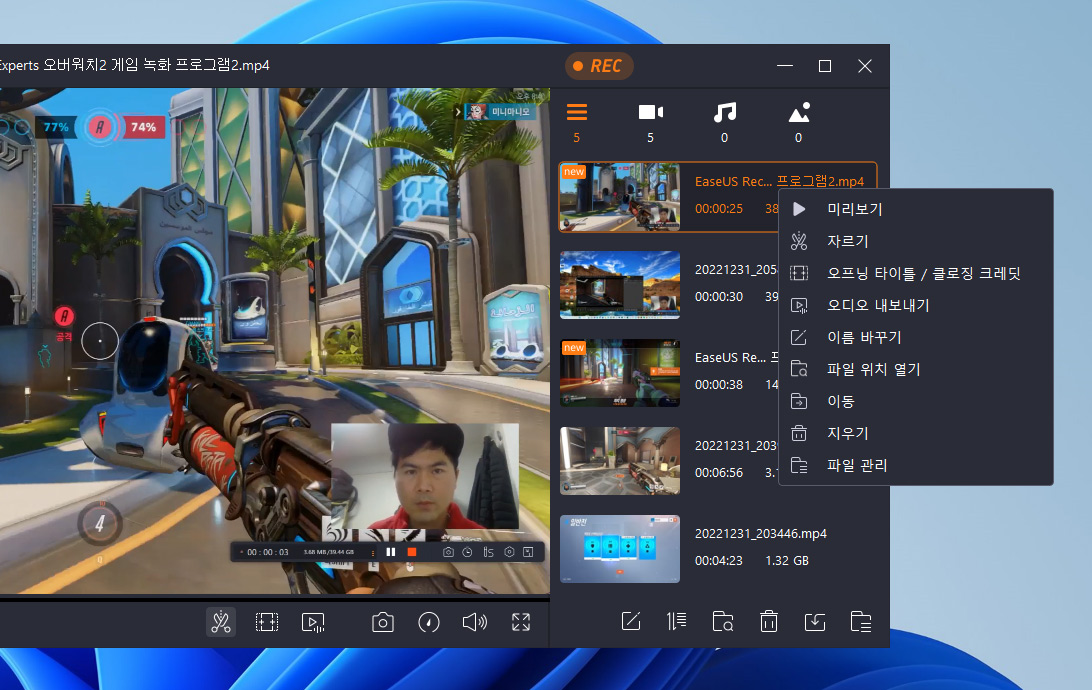Choose 이동 from the context menu
The image size is (1092, 690).
(915, 401)
